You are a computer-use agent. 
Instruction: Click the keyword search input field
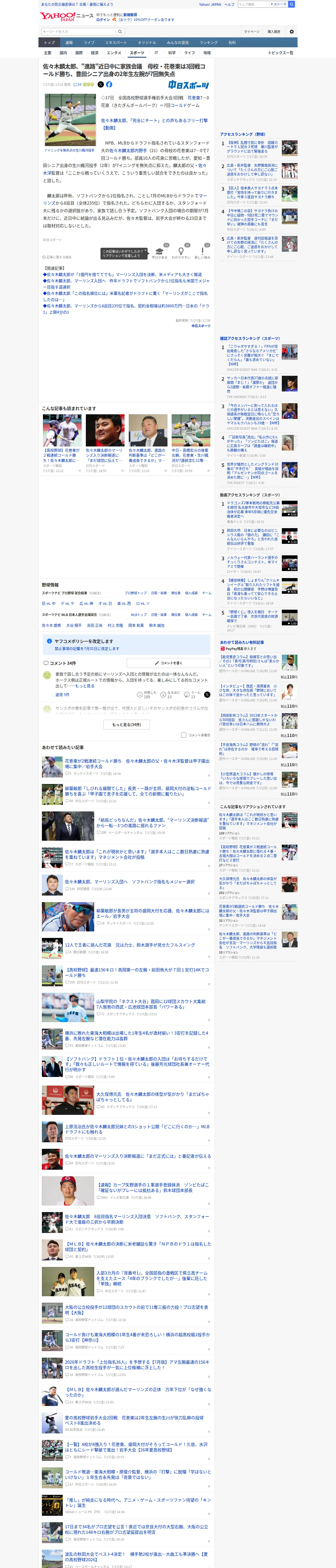point(78,32)
